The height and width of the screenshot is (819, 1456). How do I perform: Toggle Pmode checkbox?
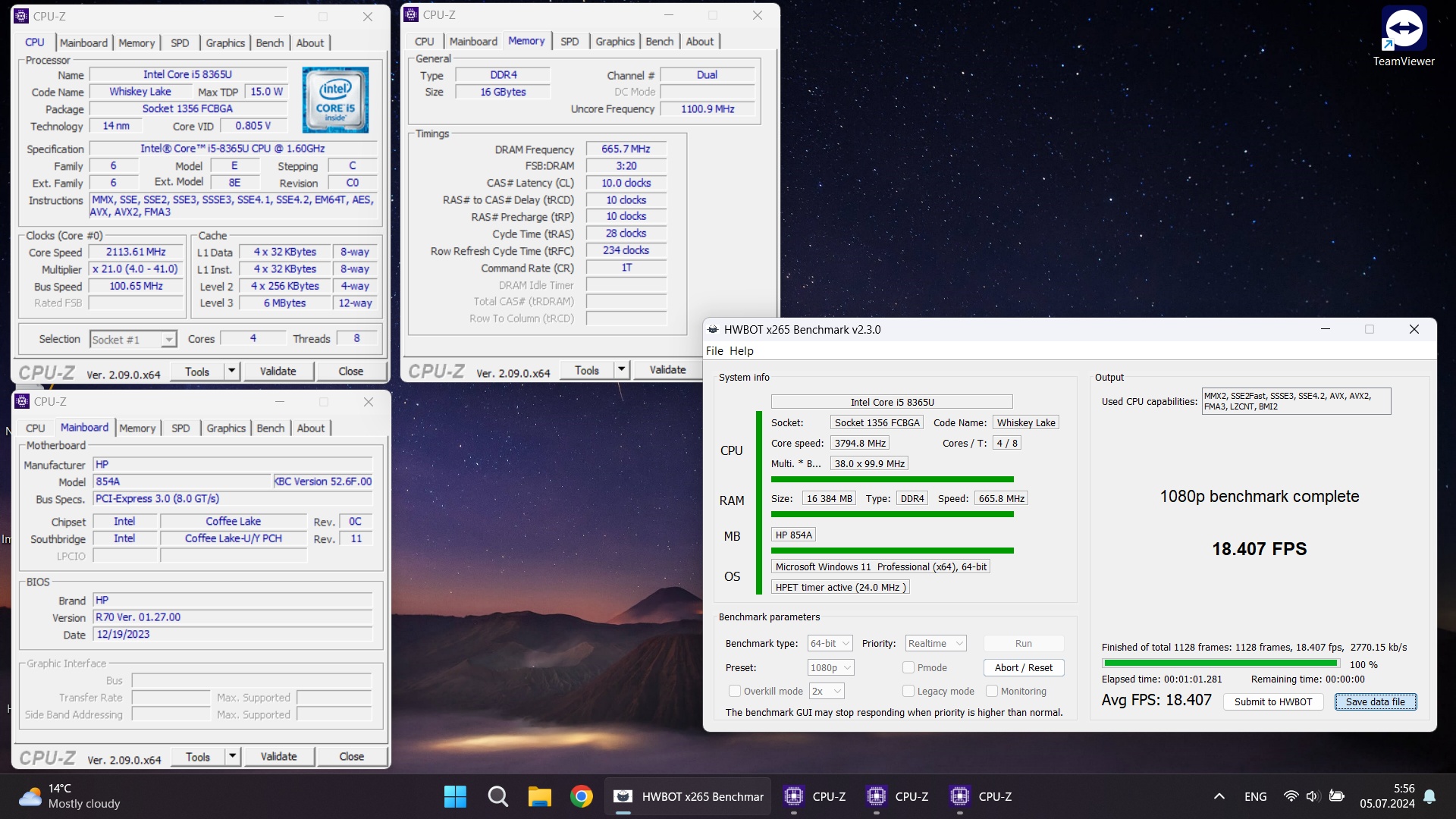[908, 667]
